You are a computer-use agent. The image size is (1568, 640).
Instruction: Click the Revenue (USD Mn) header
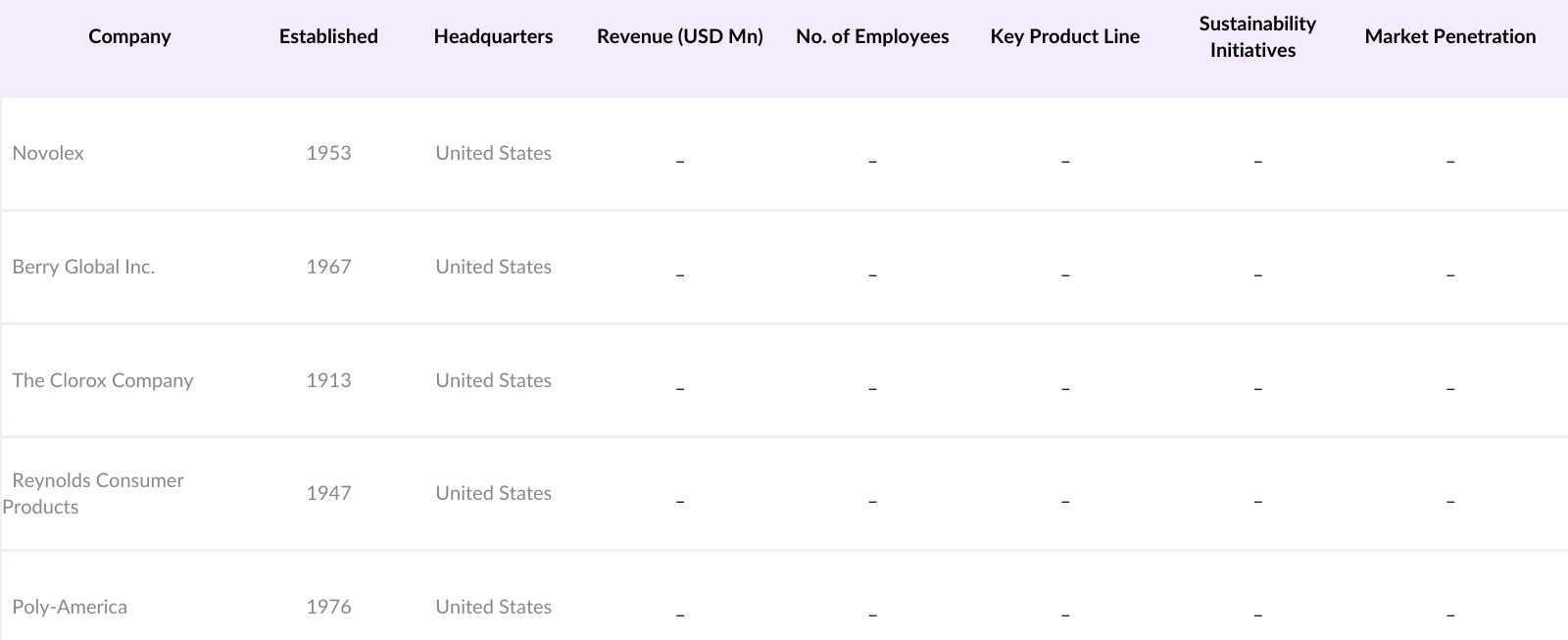coord(679,37)
